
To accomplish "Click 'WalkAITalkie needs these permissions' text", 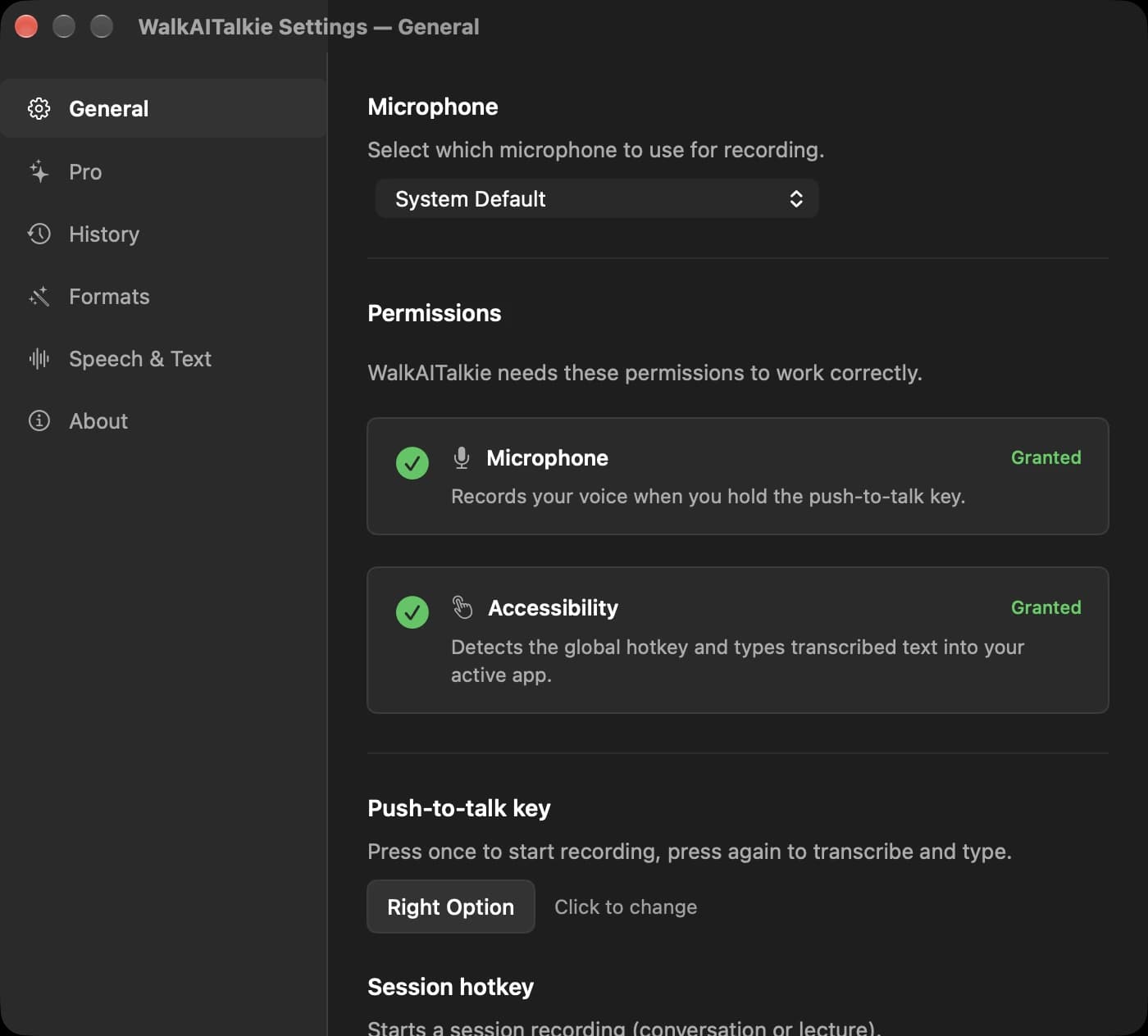I will point(645,373).
